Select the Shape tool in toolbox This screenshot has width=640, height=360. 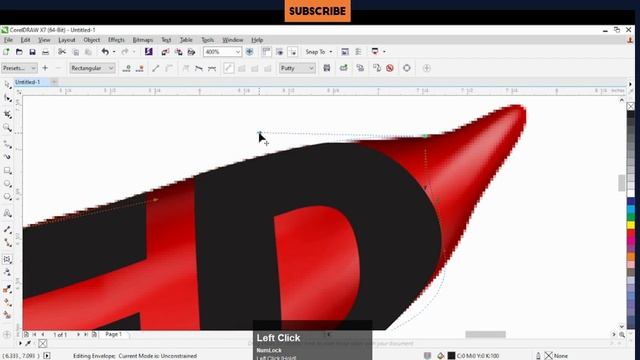pos(7,98)
